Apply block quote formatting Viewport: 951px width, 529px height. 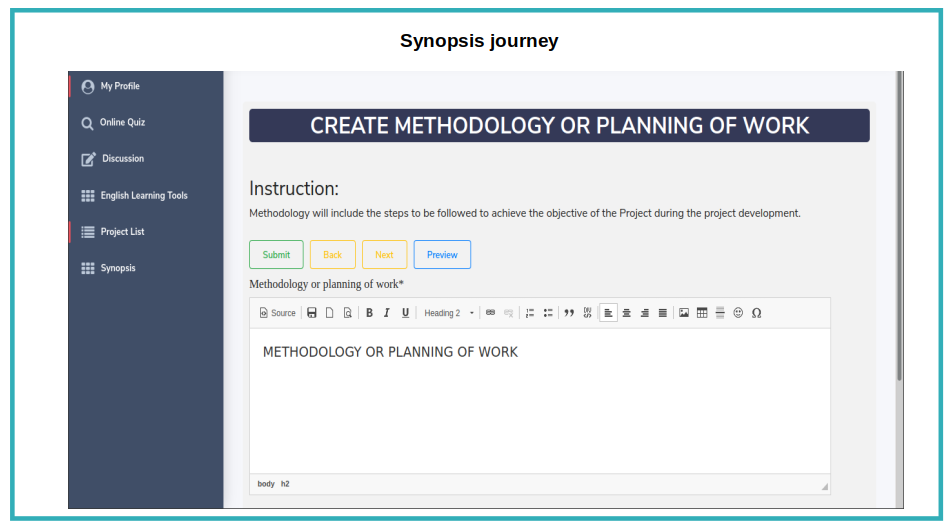point(569,313)
